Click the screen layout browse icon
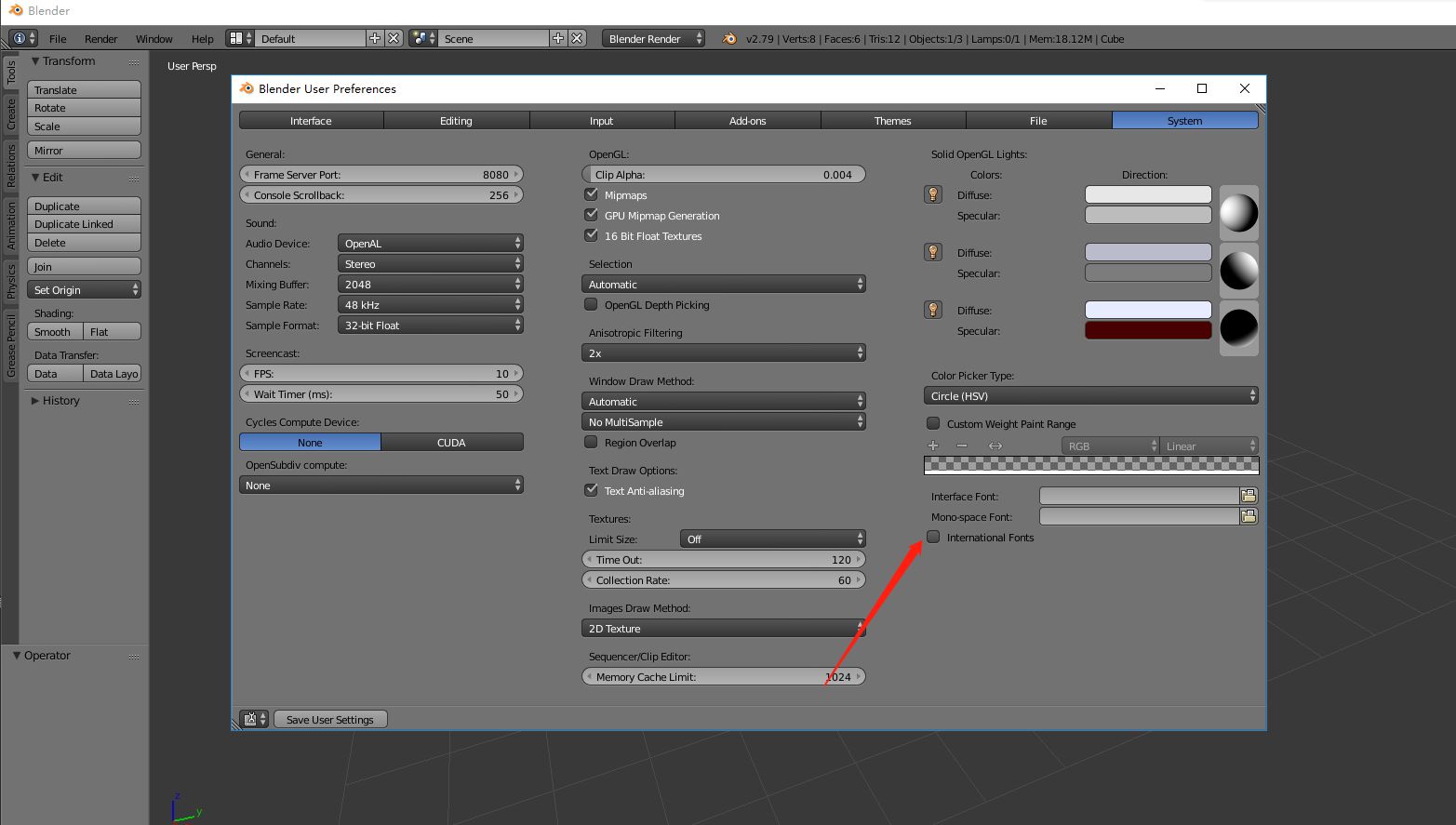Viewport: 1456px width, 825px height. pyautogui.click(x=241, y=38)
